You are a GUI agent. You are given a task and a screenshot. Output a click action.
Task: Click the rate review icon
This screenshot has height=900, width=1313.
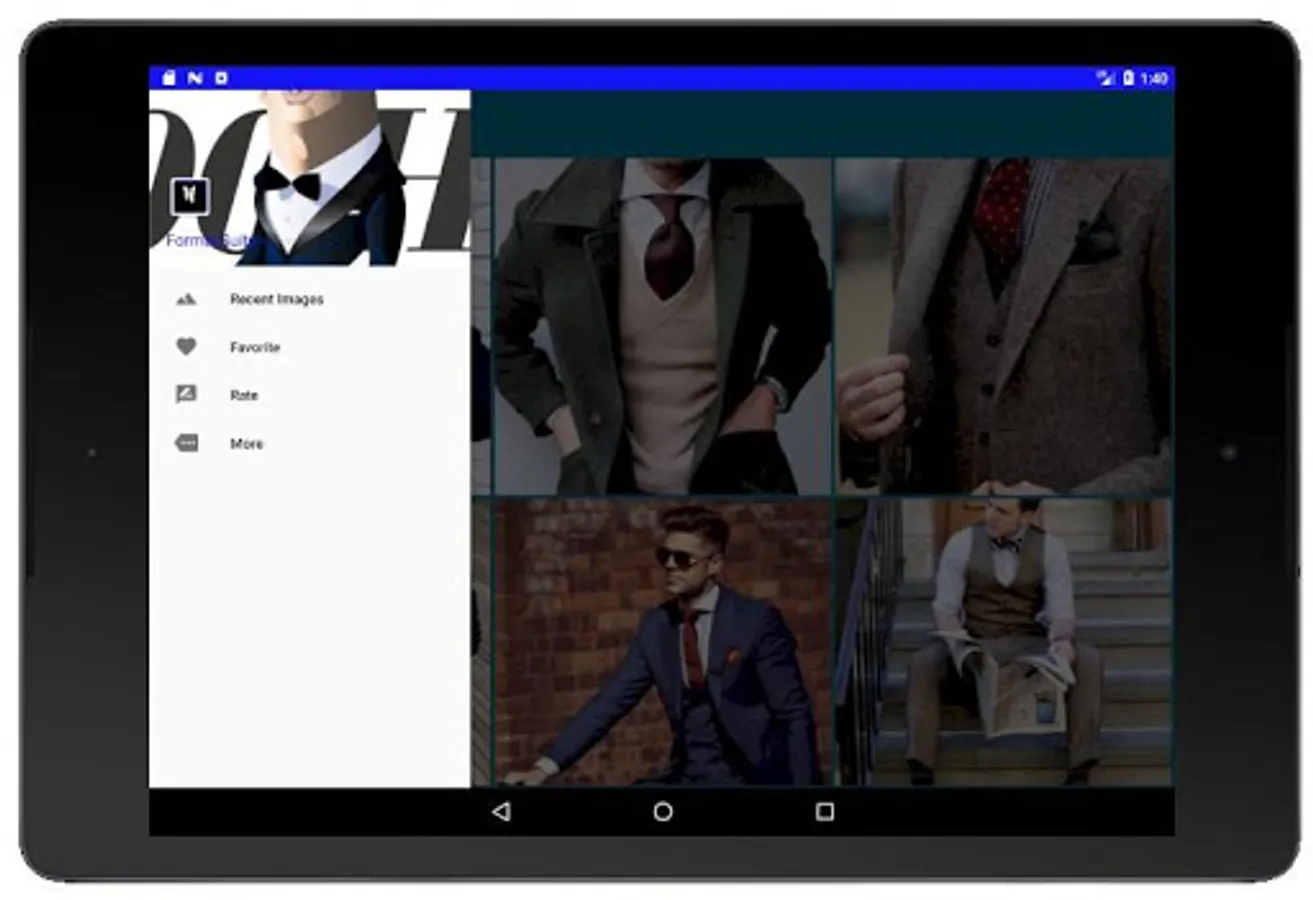pyautogui.click(x=186, y=395)
